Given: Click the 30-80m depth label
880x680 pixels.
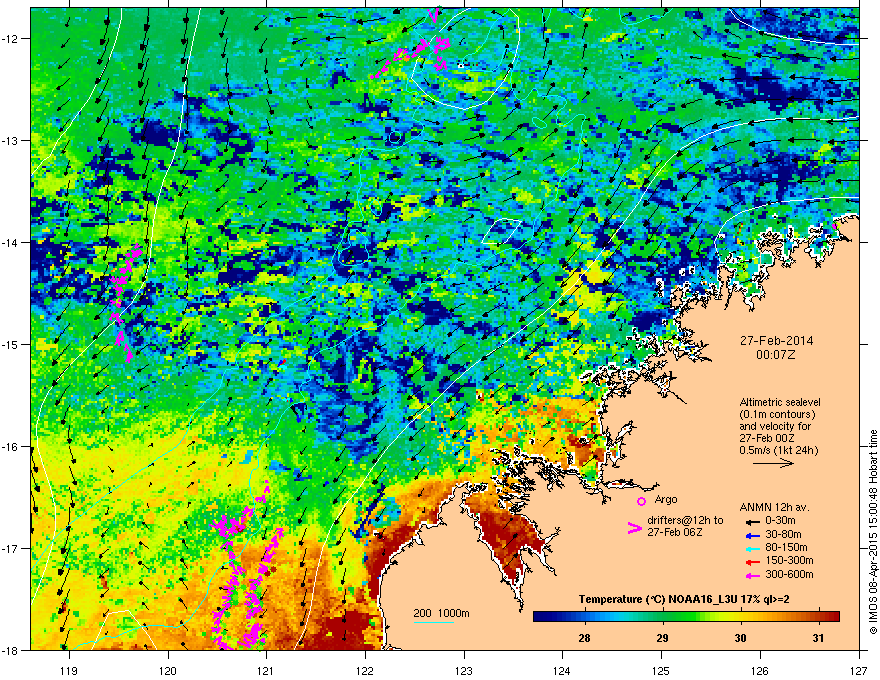Looking at the screenshot, I should (x=783, y=534).
